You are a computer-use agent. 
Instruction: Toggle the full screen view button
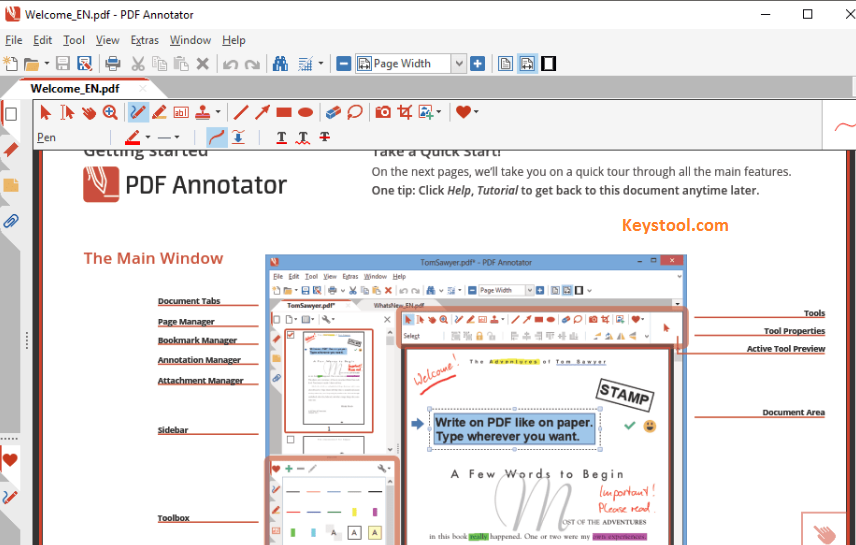549,64
